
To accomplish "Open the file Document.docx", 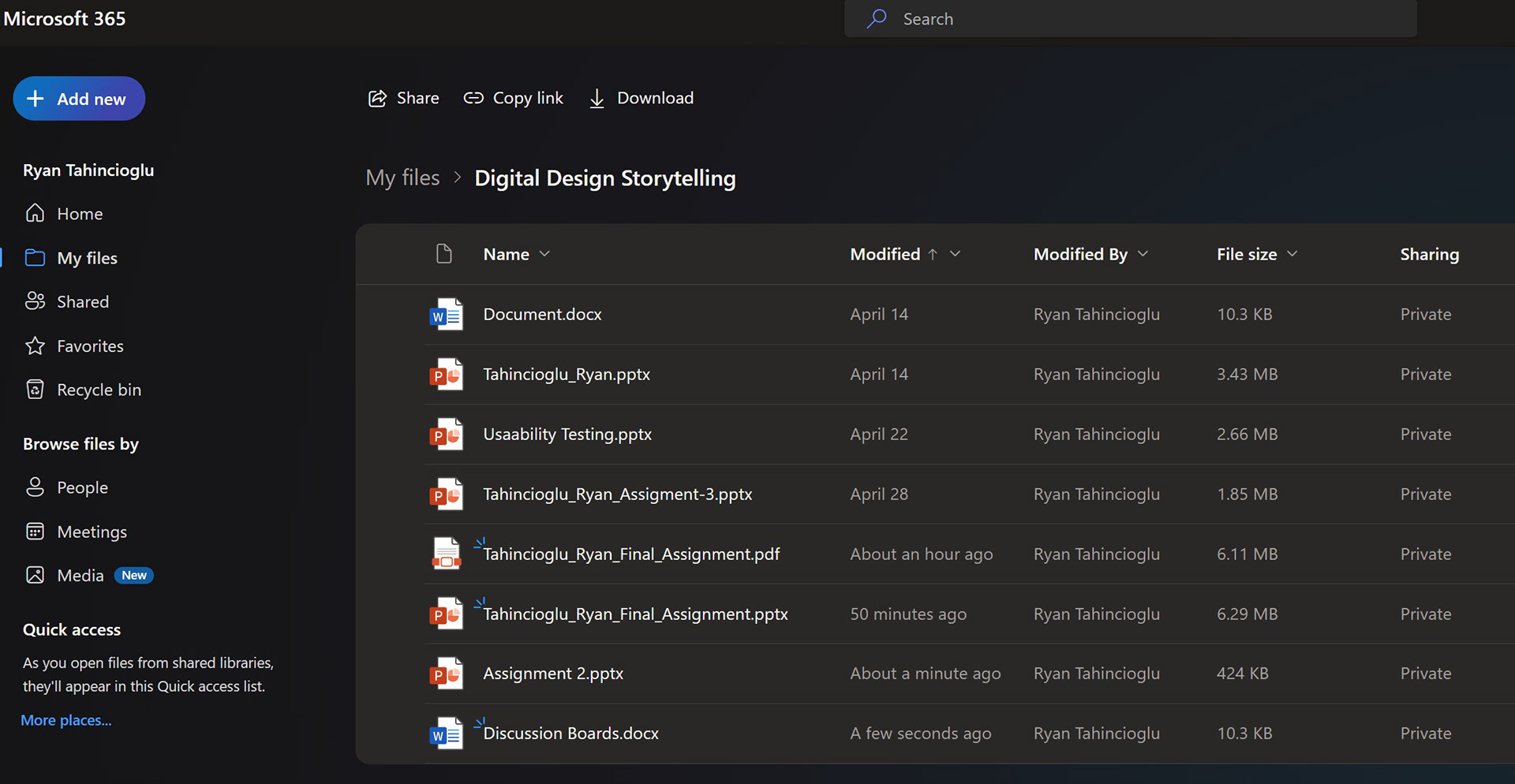I will point(542,314).
